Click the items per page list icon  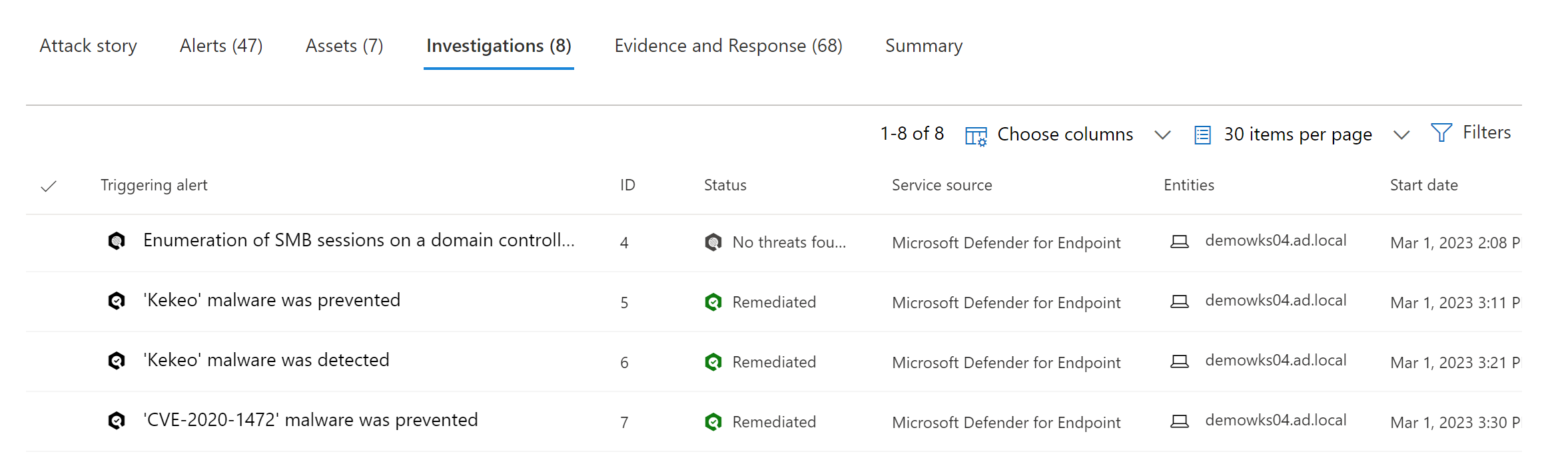[x=1202, y=135]
